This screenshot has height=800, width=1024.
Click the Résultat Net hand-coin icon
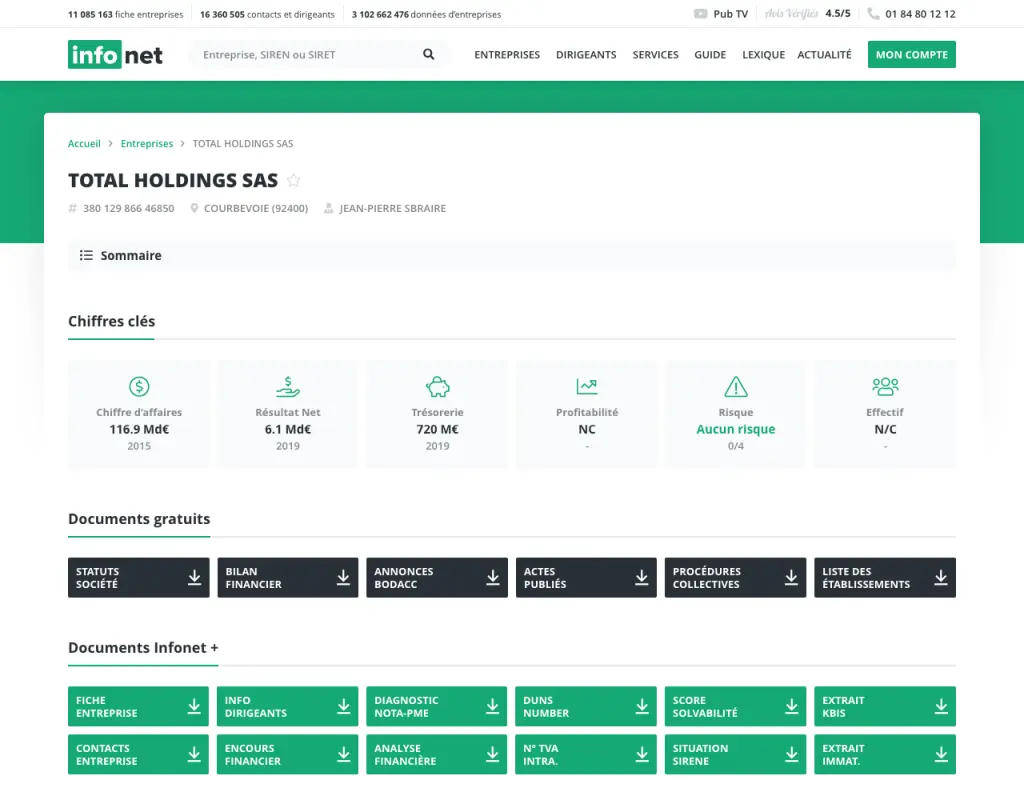[287, 387]
